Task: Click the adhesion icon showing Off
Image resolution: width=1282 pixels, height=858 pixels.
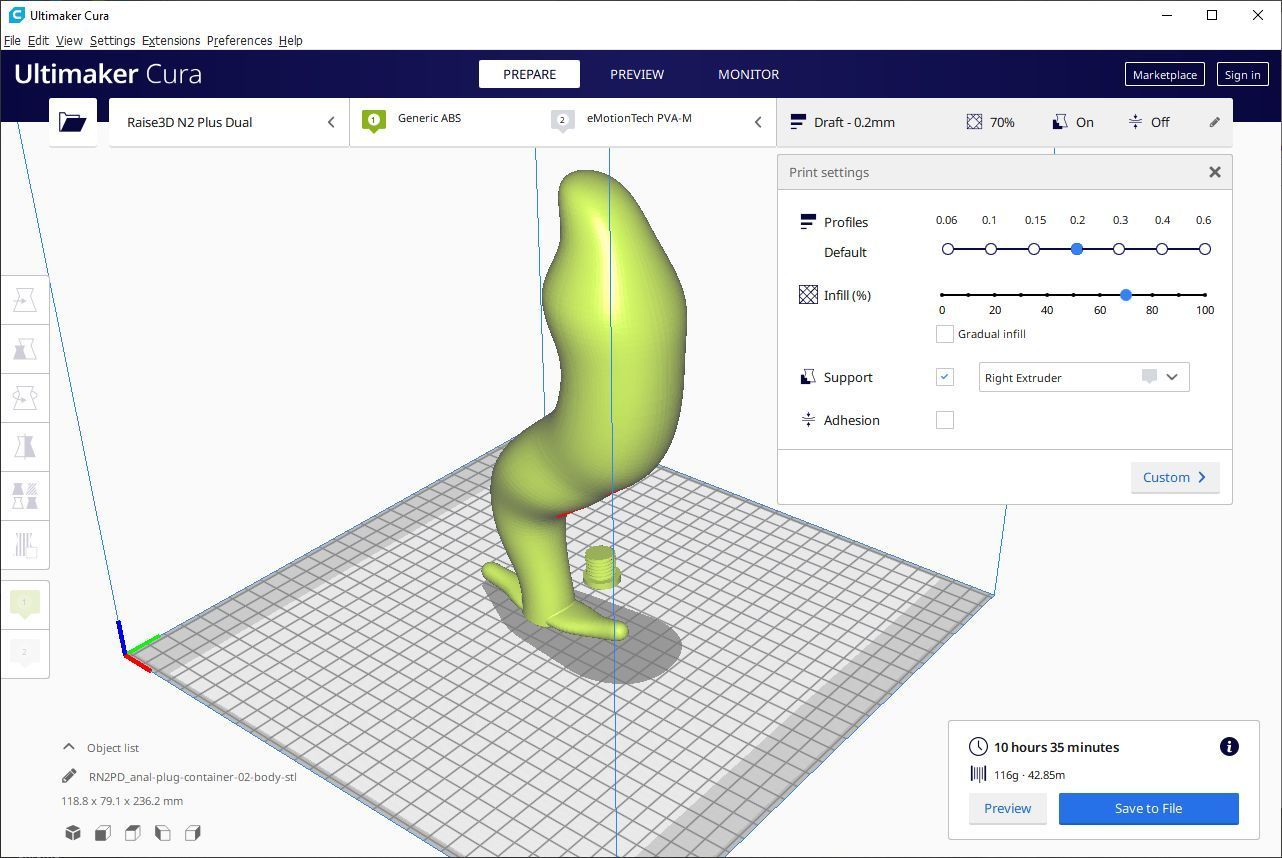Action: coord(1135,122)
